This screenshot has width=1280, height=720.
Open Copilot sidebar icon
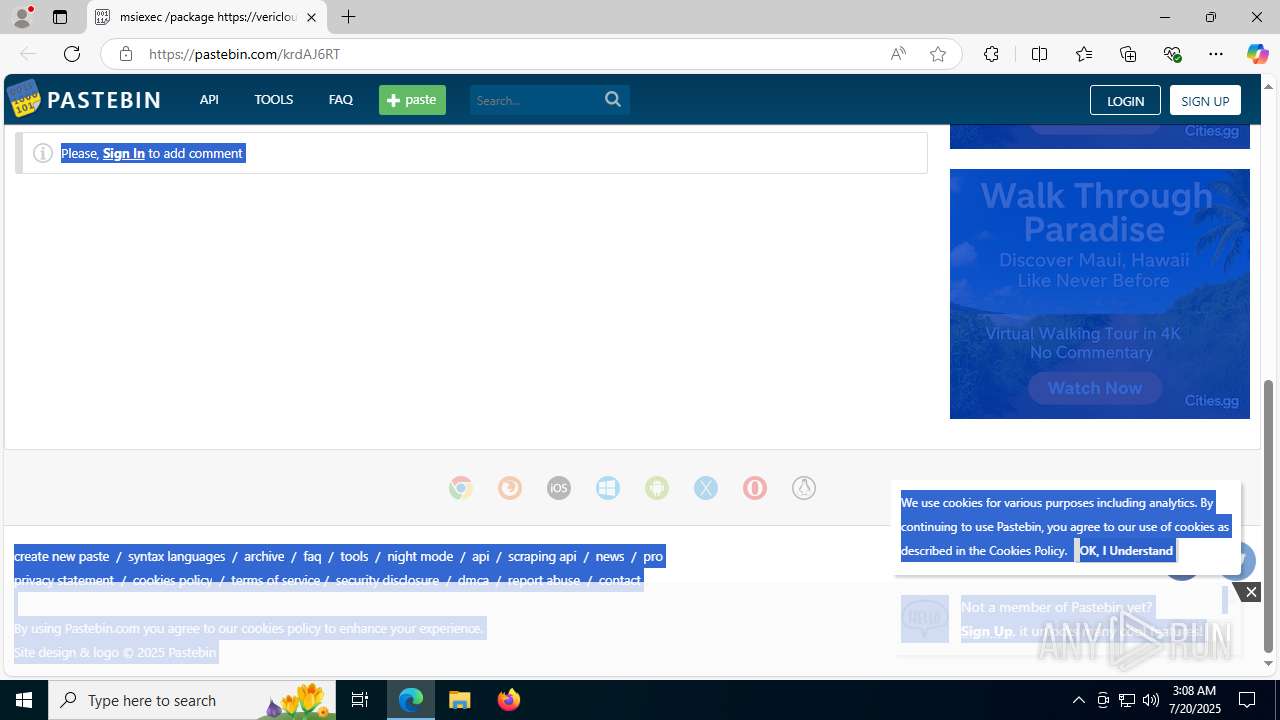(x=1257, y=54)
